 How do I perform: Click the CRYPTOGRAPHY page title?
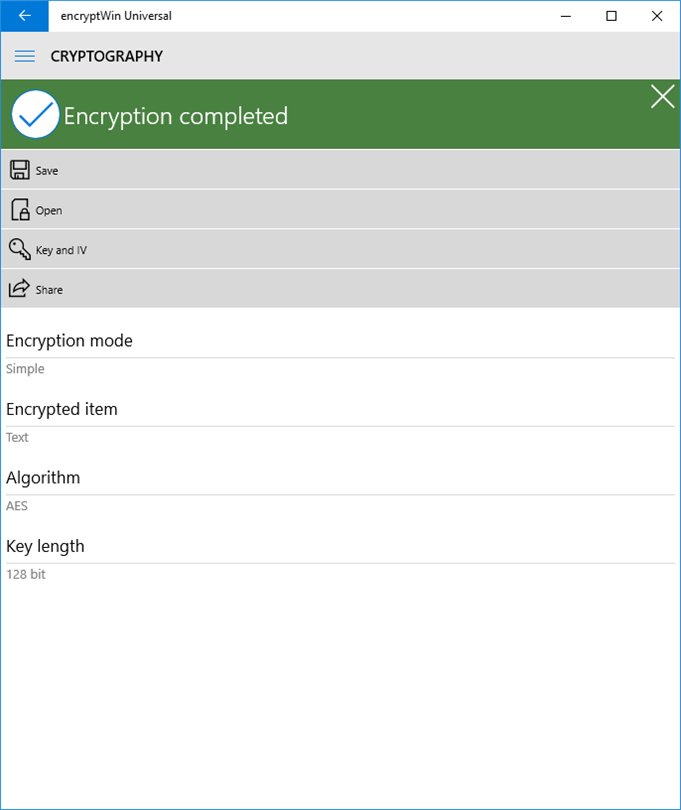107,56
